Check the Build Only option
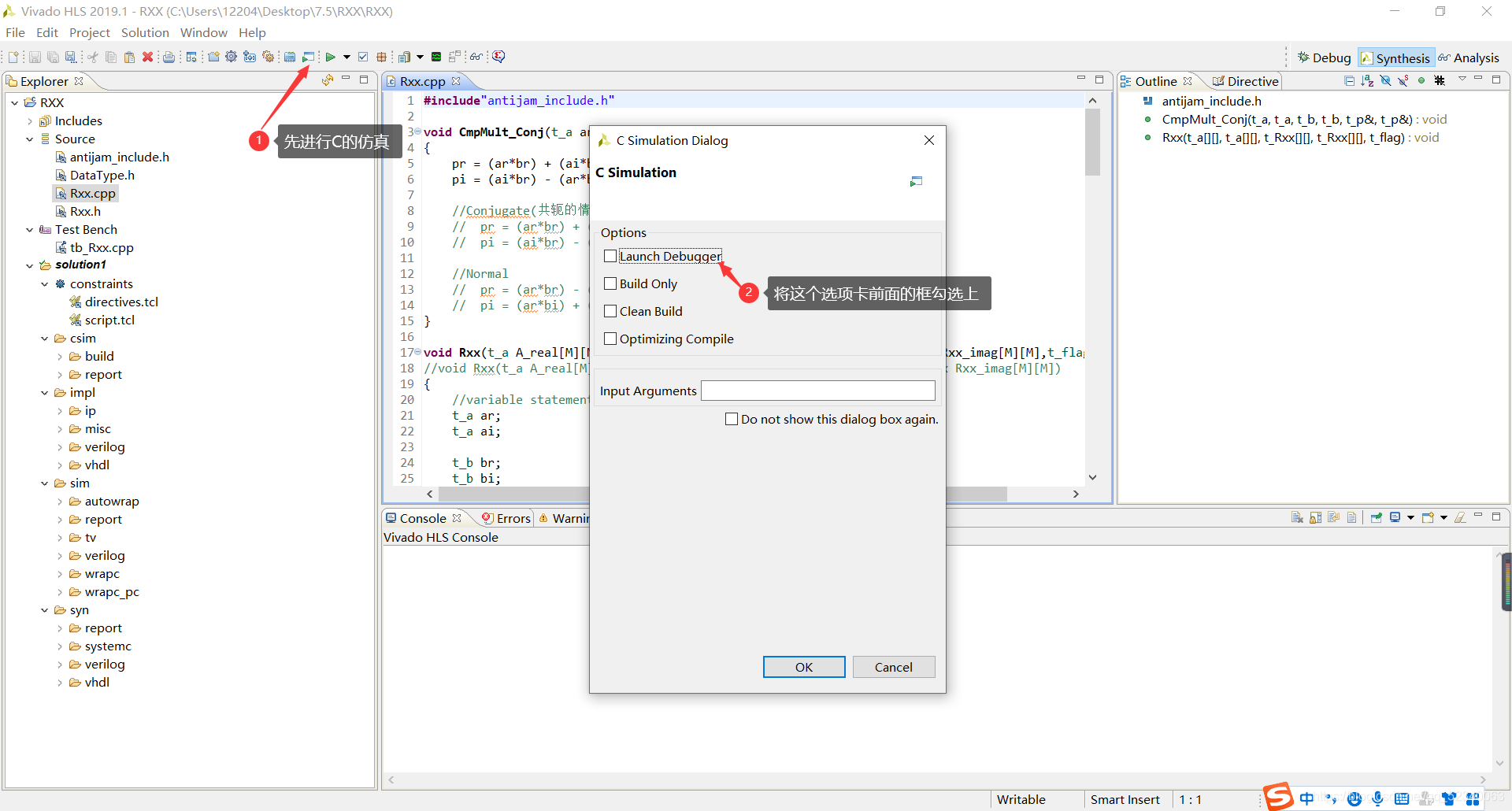Image resolution: width=1512 pixels, height=811 pixels. [x=610, y=283]
